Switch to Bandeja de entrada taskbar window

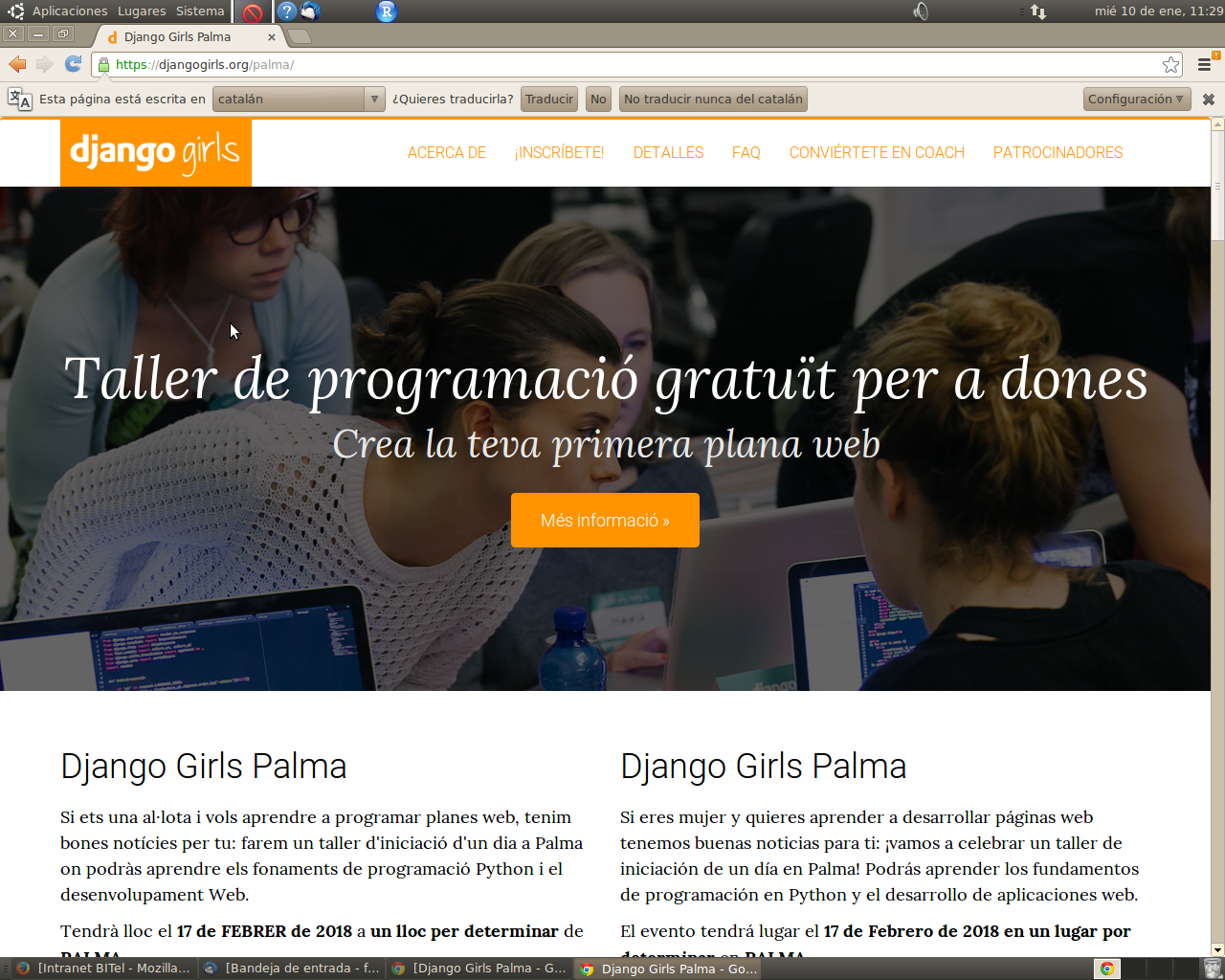pos(292,969)
